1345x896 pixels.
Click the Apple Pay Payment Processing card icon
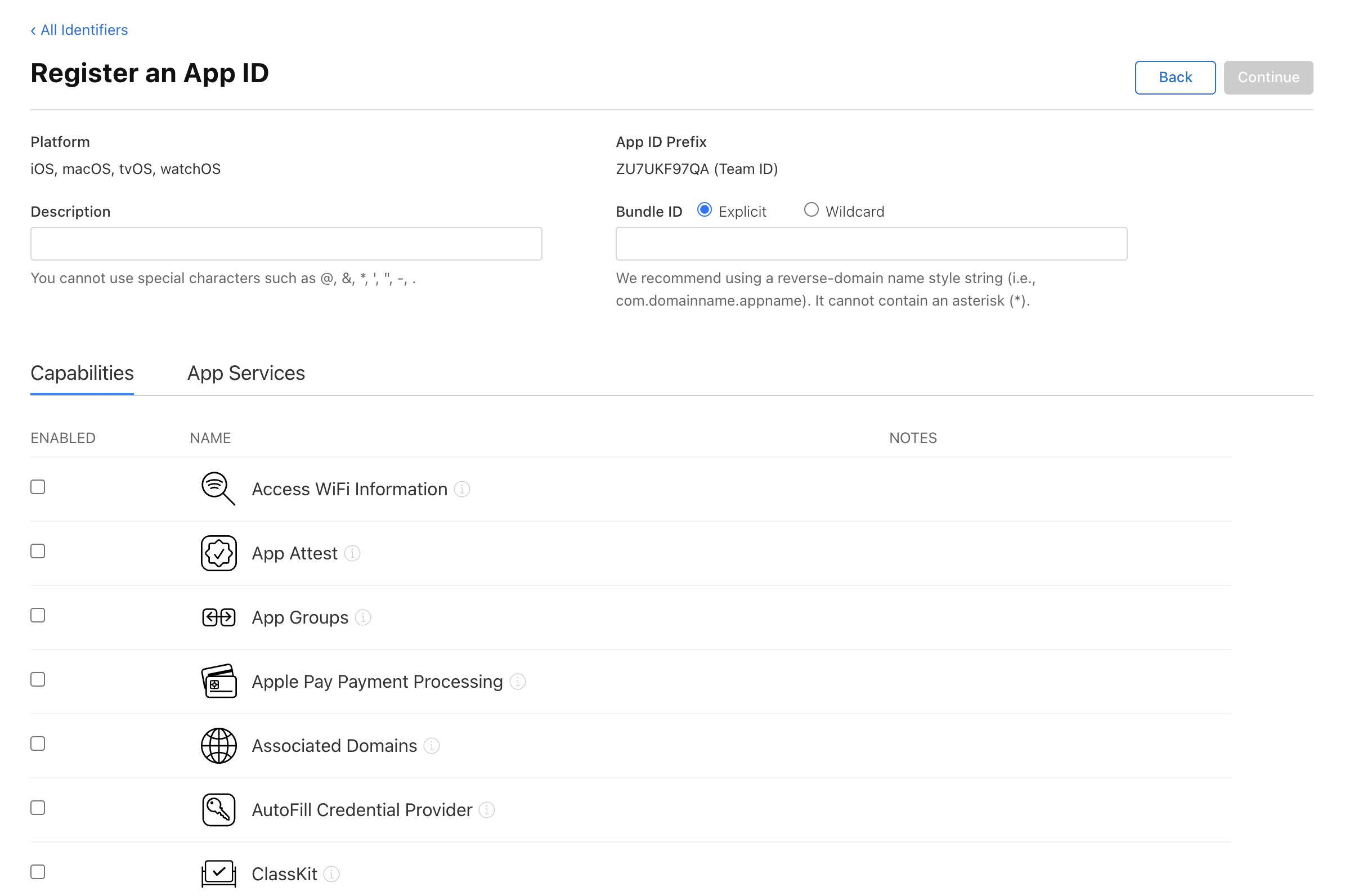218,680
